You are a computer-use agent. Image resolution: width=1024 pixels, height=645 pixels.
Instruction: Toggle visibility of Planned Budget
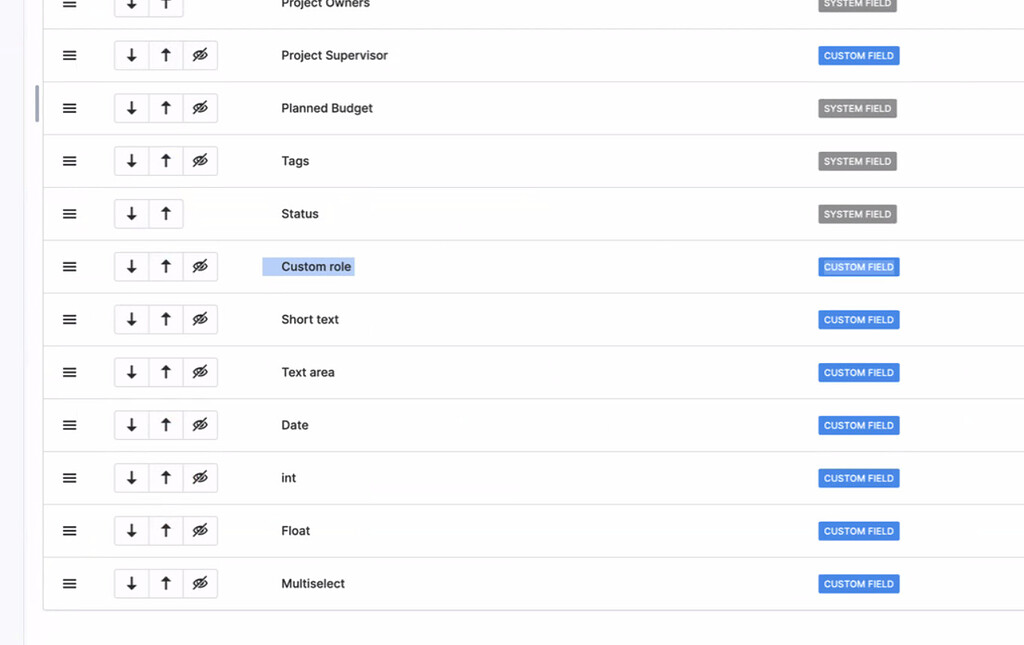pyautogui.click(x=200, y=107)
